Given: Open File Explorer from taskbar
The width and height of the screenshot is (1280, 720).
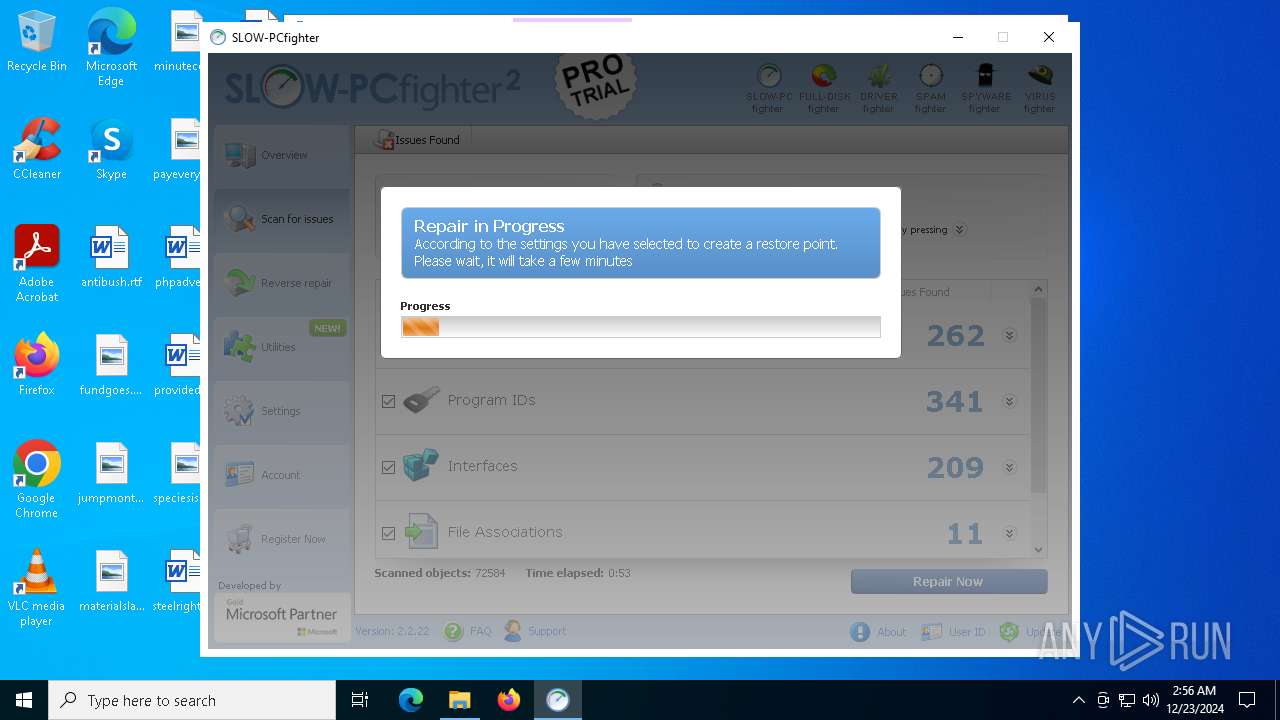Looking at the screenshot, I should point(459,700).
